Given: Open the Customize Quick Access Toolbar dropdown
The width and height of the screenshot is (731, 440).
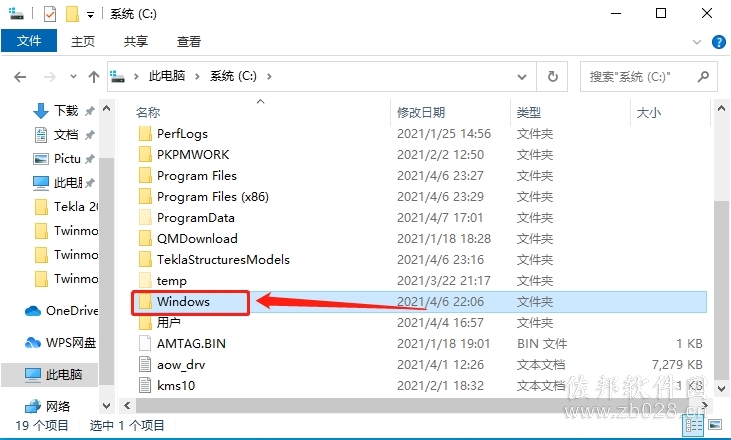Looking at the screenshot, I should 90,15.
